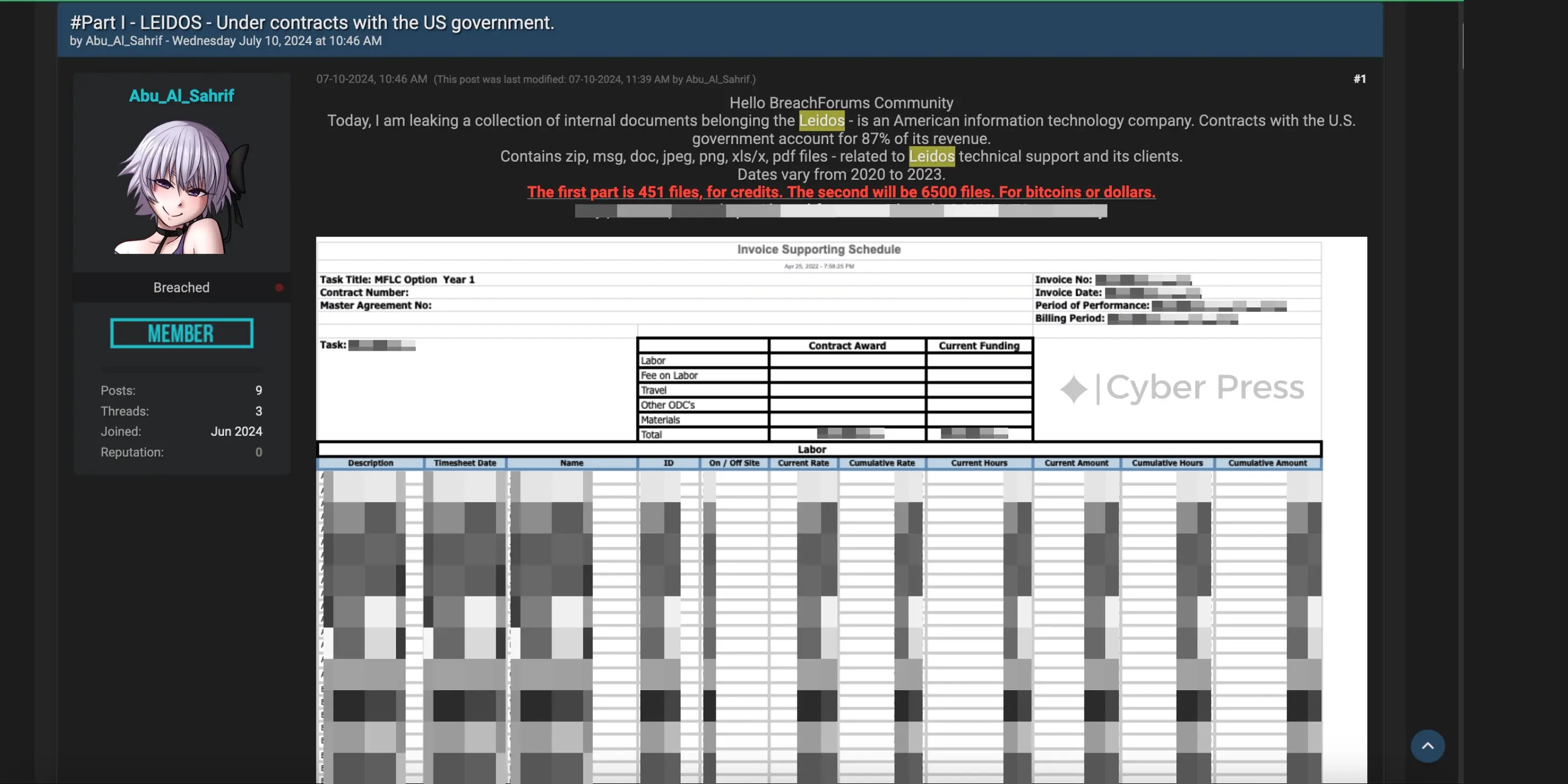Click the "Travel" row label
The width and height of the screenshot is (1568, 784).
653,390
